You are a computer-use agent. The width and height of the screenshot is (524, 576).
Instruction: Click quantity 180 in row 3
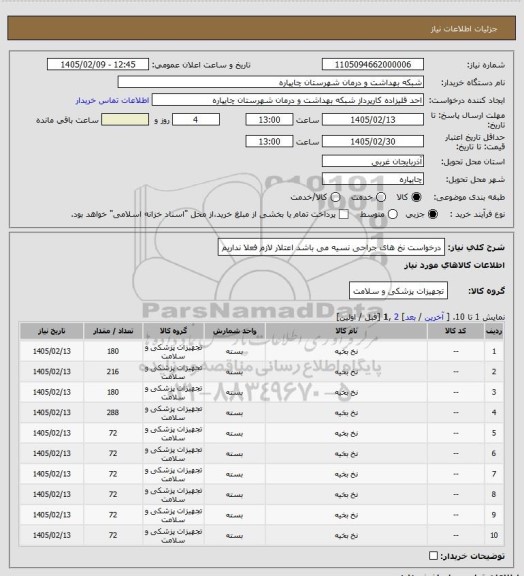(113, 392)
